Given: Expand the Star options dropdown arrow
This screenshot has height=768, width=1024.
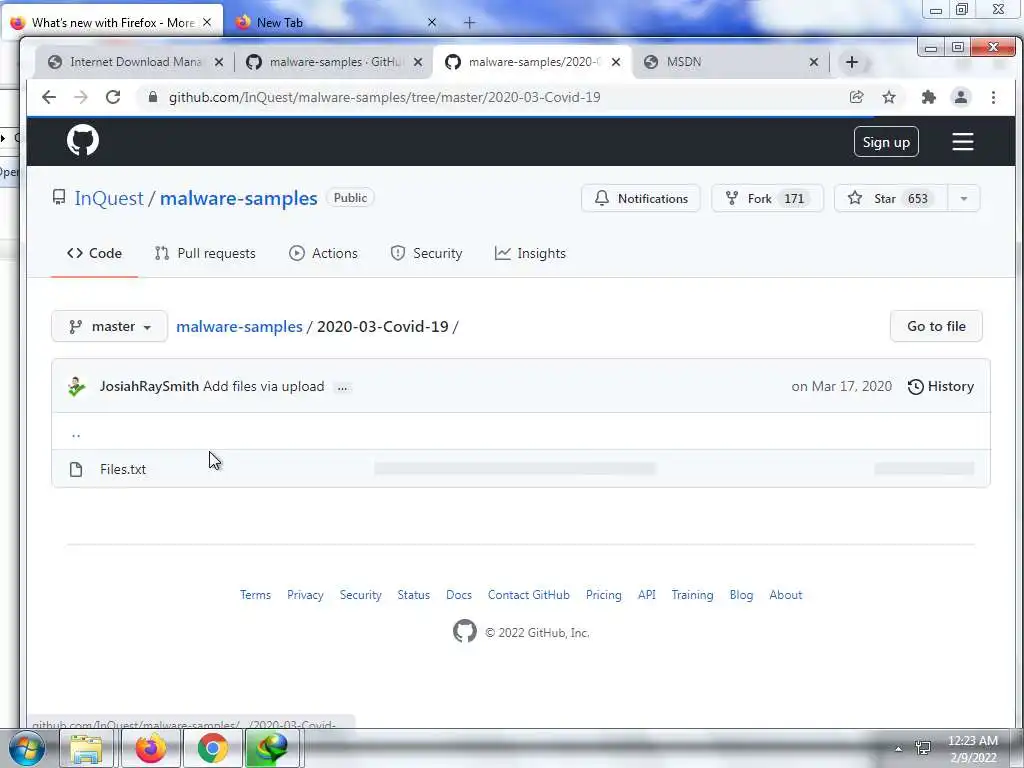Looking at the screenshot, I should pos(963,199).
